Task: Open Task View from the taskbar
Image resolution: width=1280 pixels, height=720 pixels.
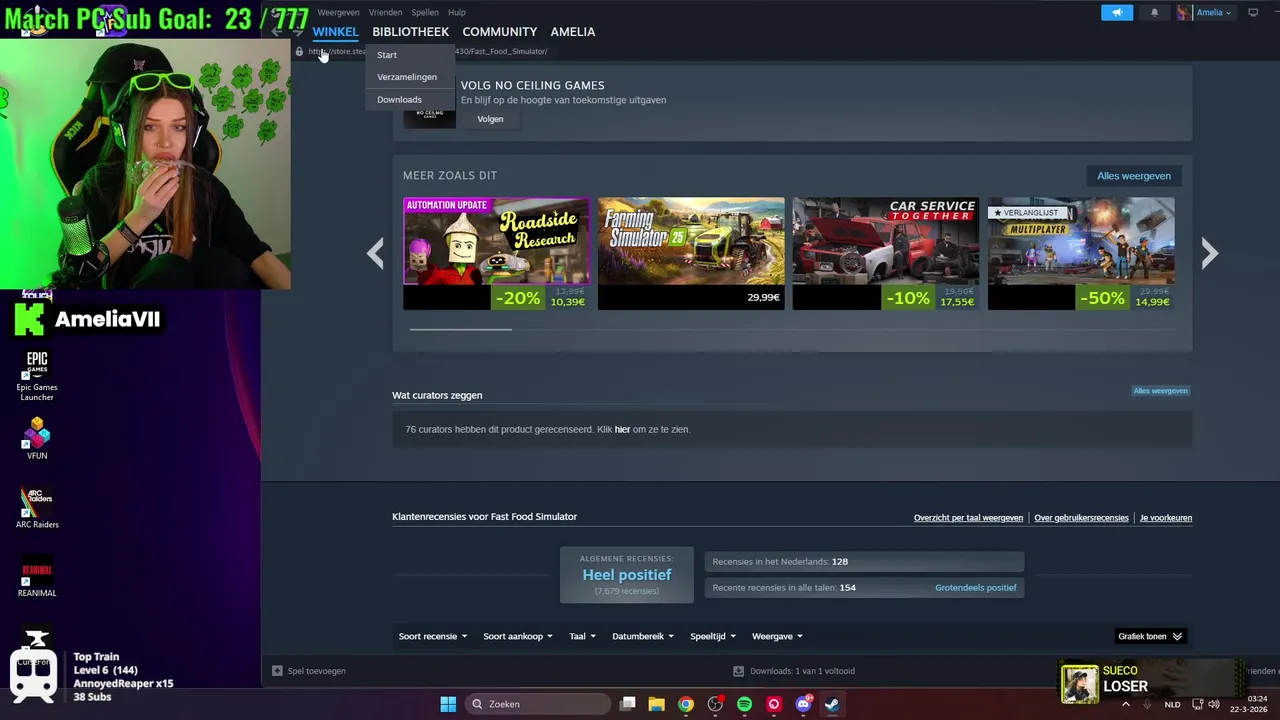Action: click(x=628, y=704)
